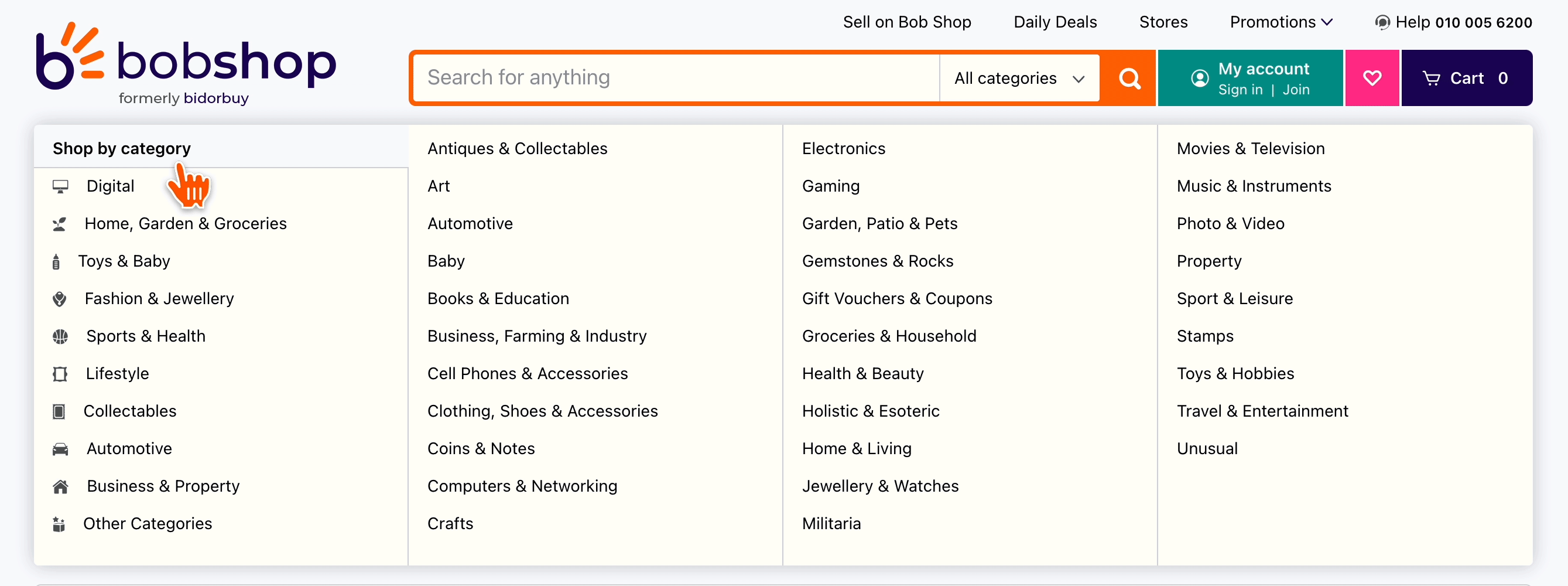Open the Fashion & Jewellery category group

(x=159, y=298)
